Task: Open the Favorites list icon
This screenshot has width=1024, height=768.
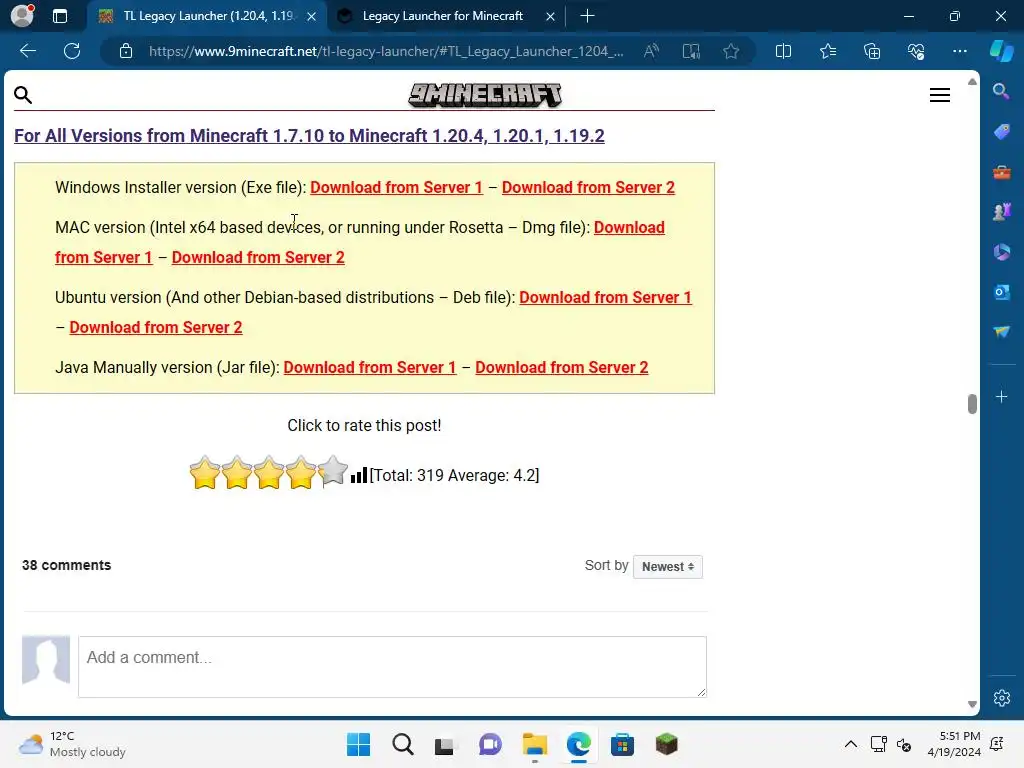Action: 827,51
